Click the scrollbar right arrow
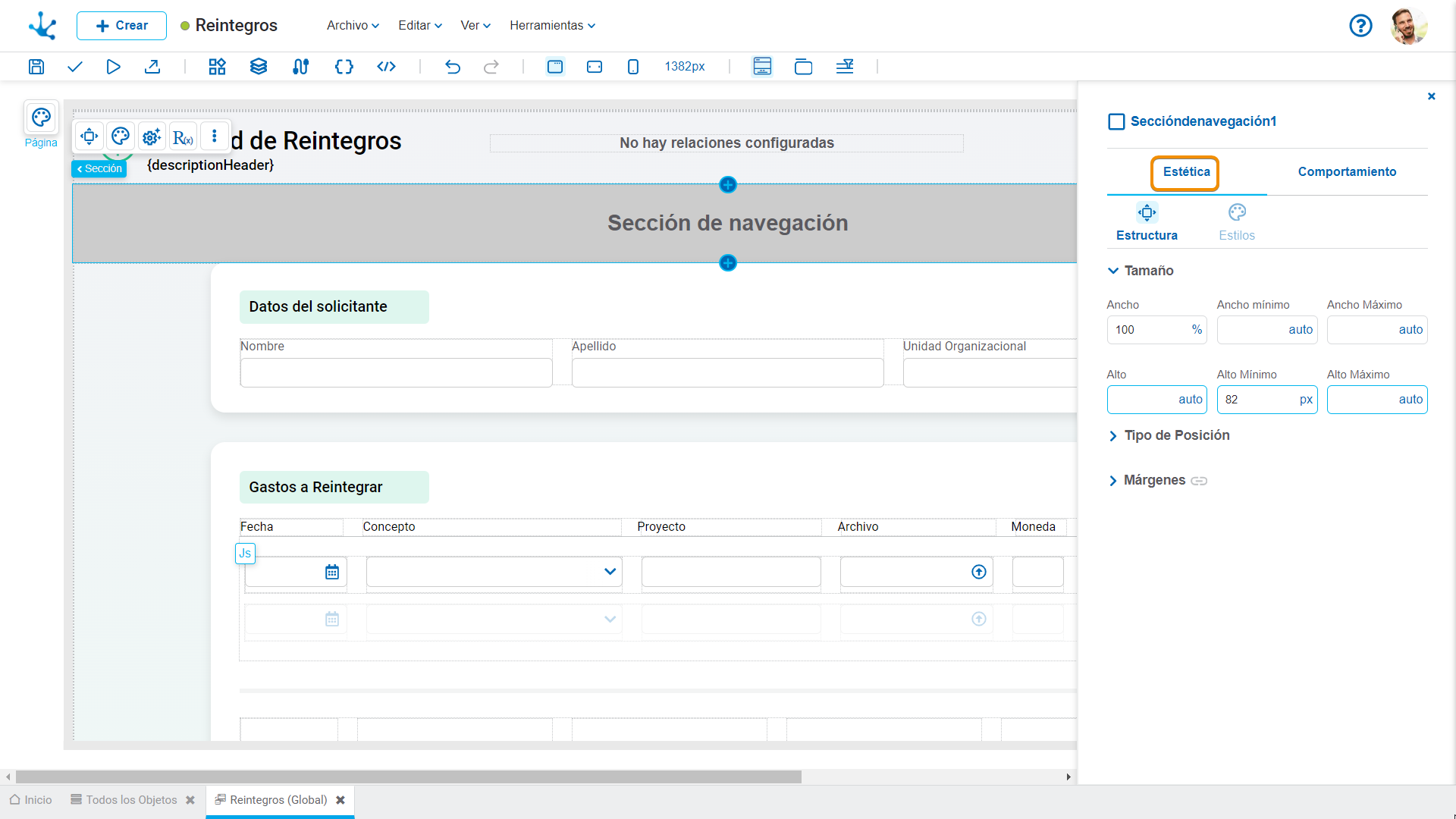The width and height of the screenshot is (1456, 819). coord(1068,777)
